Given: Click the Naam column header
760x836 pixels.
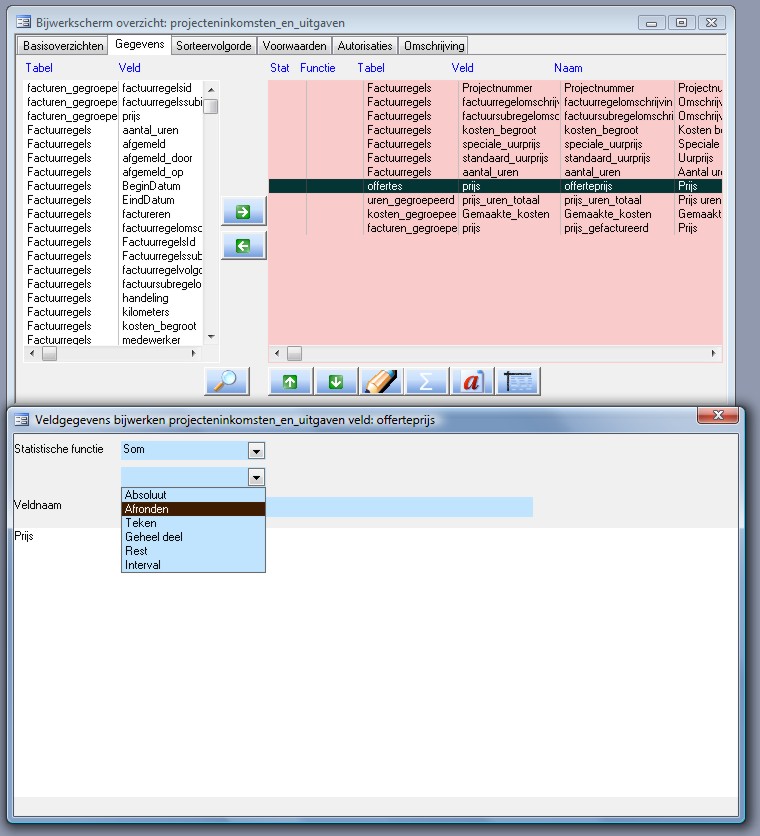Looking at the screenshot, I should tap(568, 68).
